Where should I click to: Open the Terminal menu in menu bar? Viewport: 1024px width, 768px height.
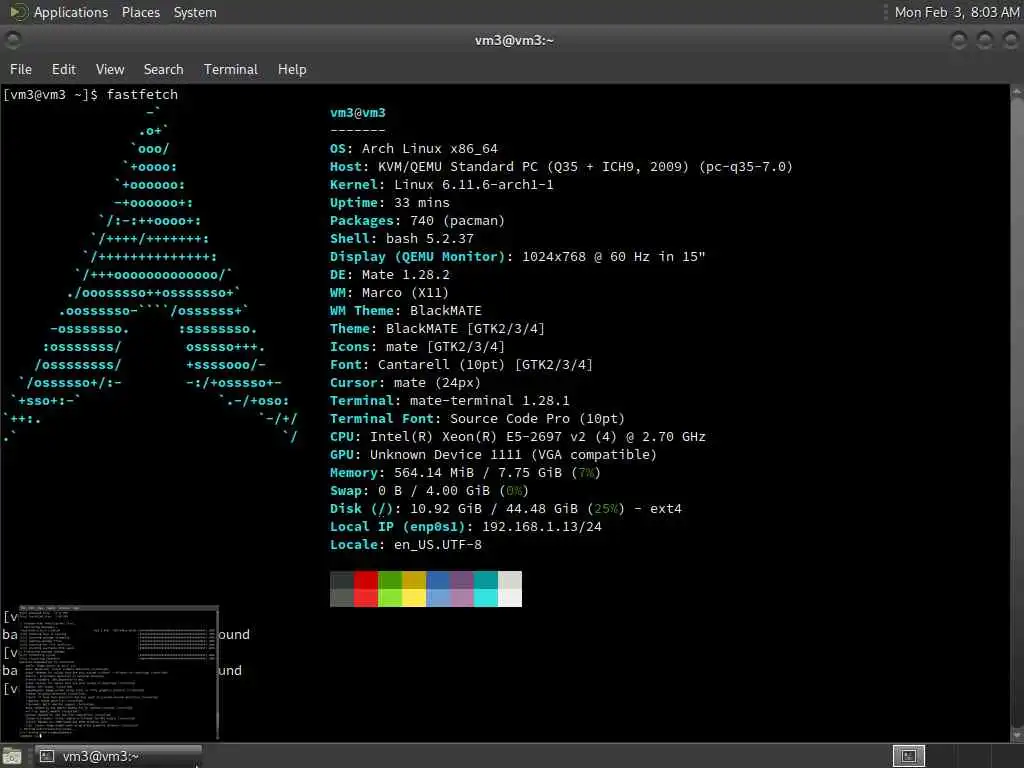tap(231, 69)
